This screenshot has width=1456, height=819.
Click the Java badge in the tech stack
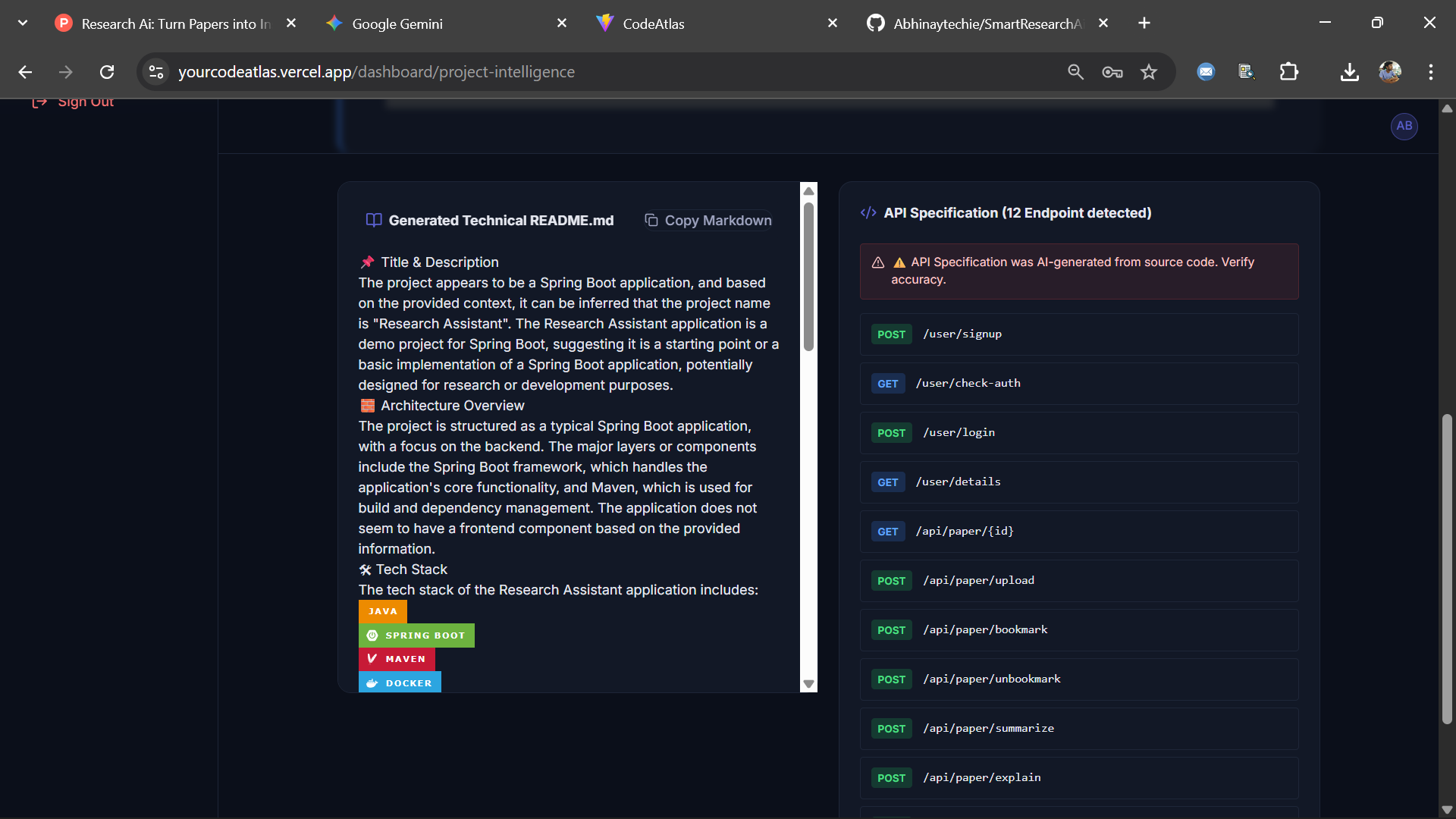(x=382, y=610)
